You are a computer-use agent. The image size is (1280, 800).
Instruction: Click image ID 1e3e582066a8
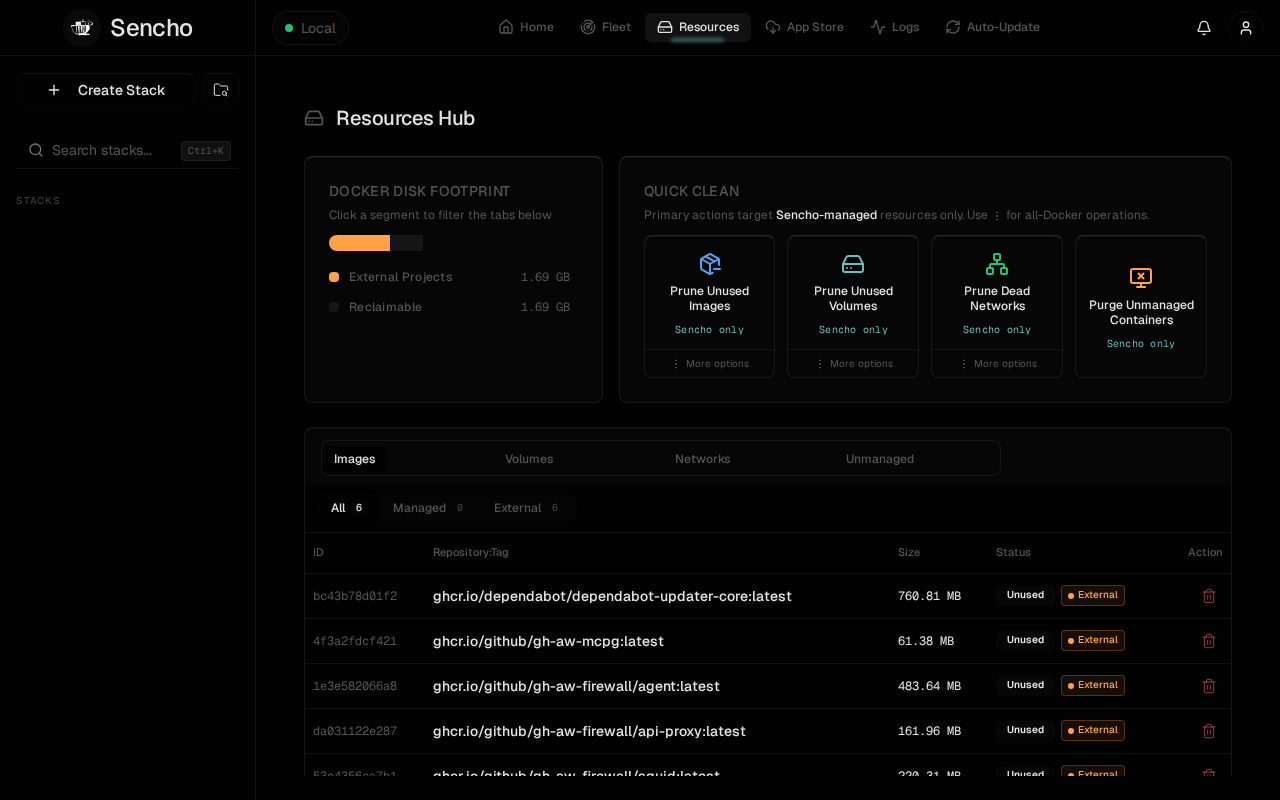[x=355, y=687]
